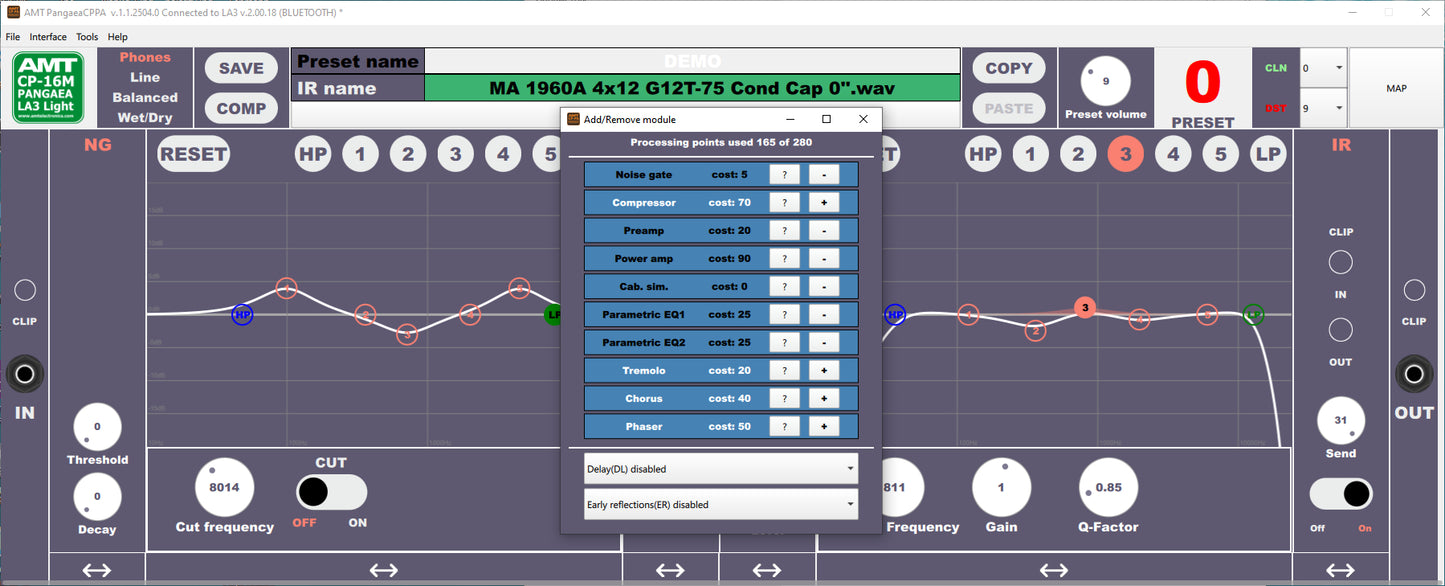
Task: Select band 3 button in right EQ
Action: (1125, 154)
